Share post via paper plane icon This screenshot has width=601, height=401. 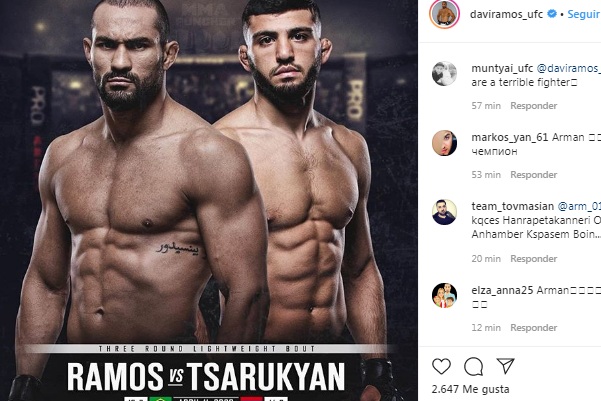pyautogui.click(x=505, y=366)
